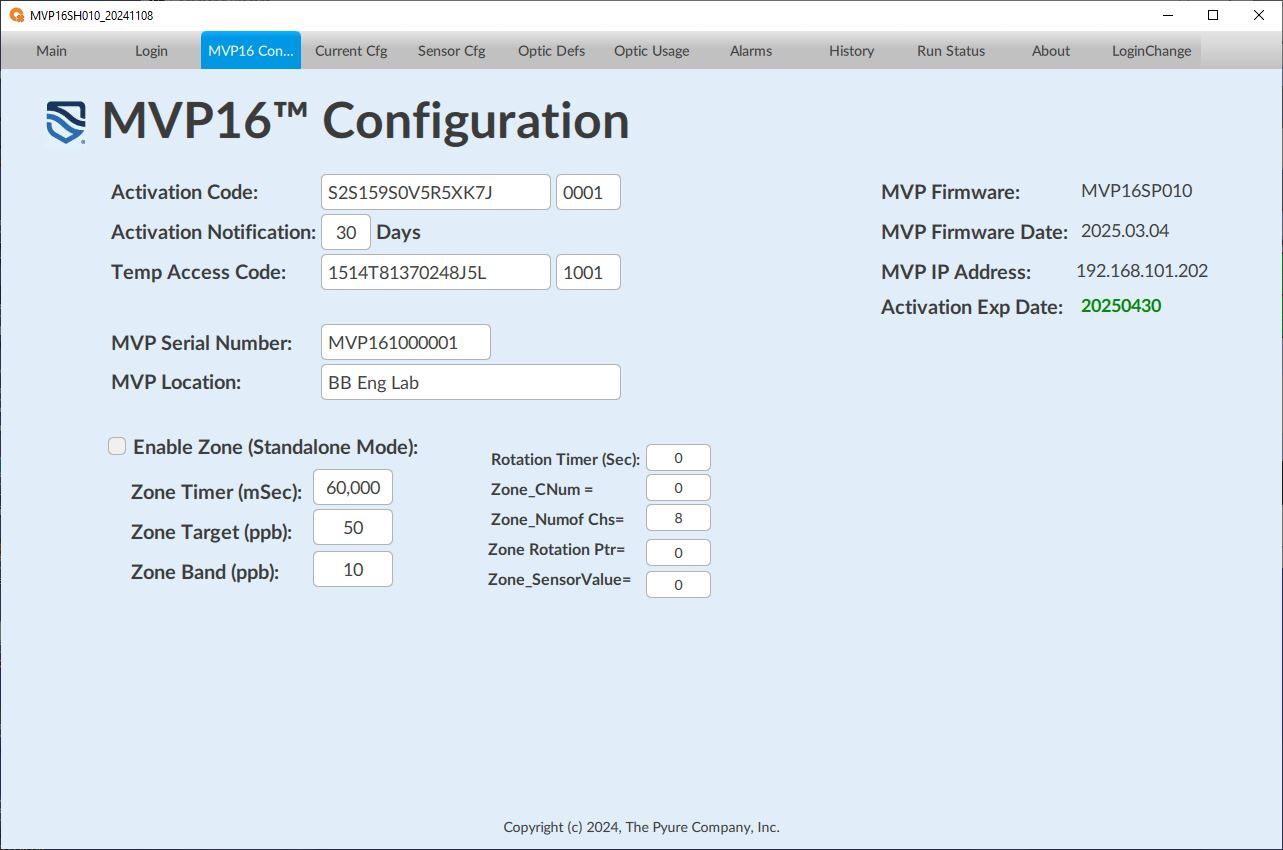Click the firmware date 2025.03.04
Viewport: 1283px width, 850px height.
pos(1125,231)
